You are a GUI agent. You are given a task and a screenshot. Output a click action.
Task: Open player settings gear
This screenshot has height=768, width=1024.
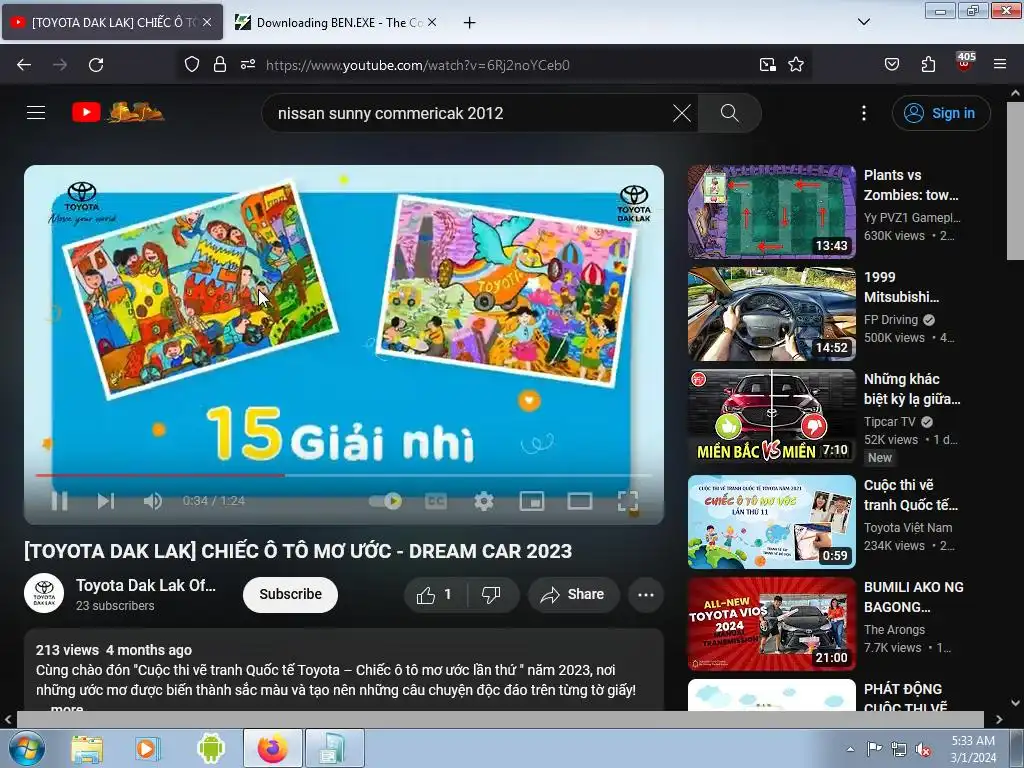click(483, 501)
